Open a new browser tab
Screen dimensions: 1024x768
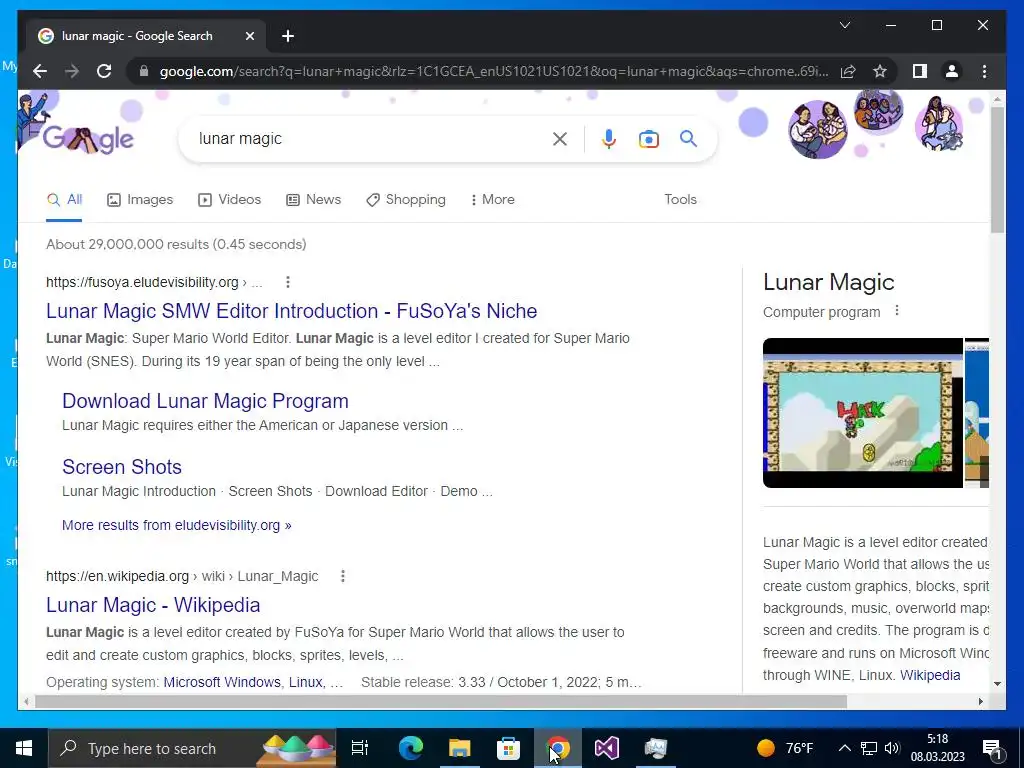(x=288, y=36)
